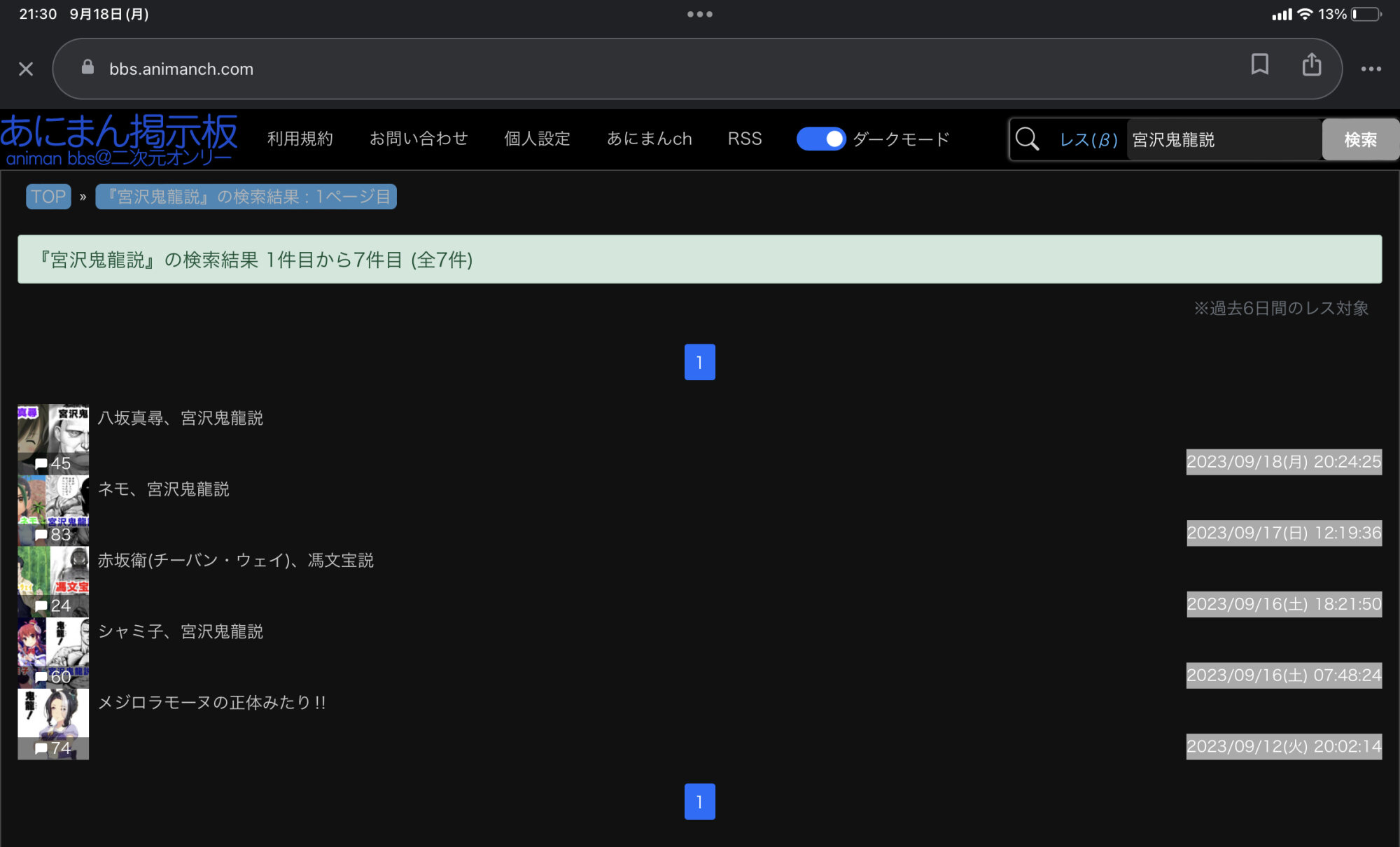Click the あにまん掲示板 site logo
Screen dimensions: 1400x847
(x=119, y=139)
